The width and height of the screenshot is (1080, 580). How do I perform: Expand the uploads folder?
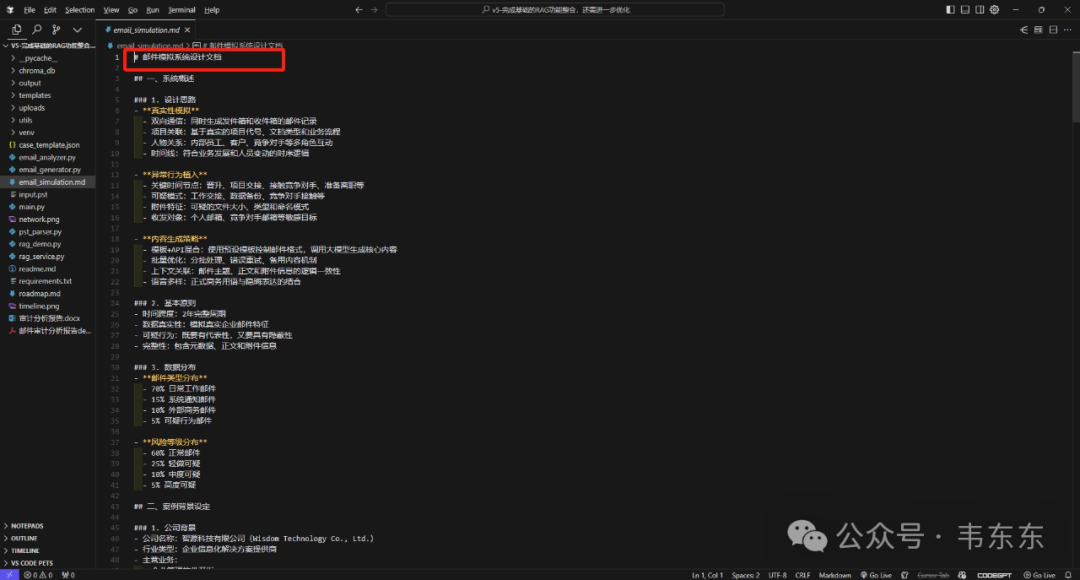click(x=48, y=107)
